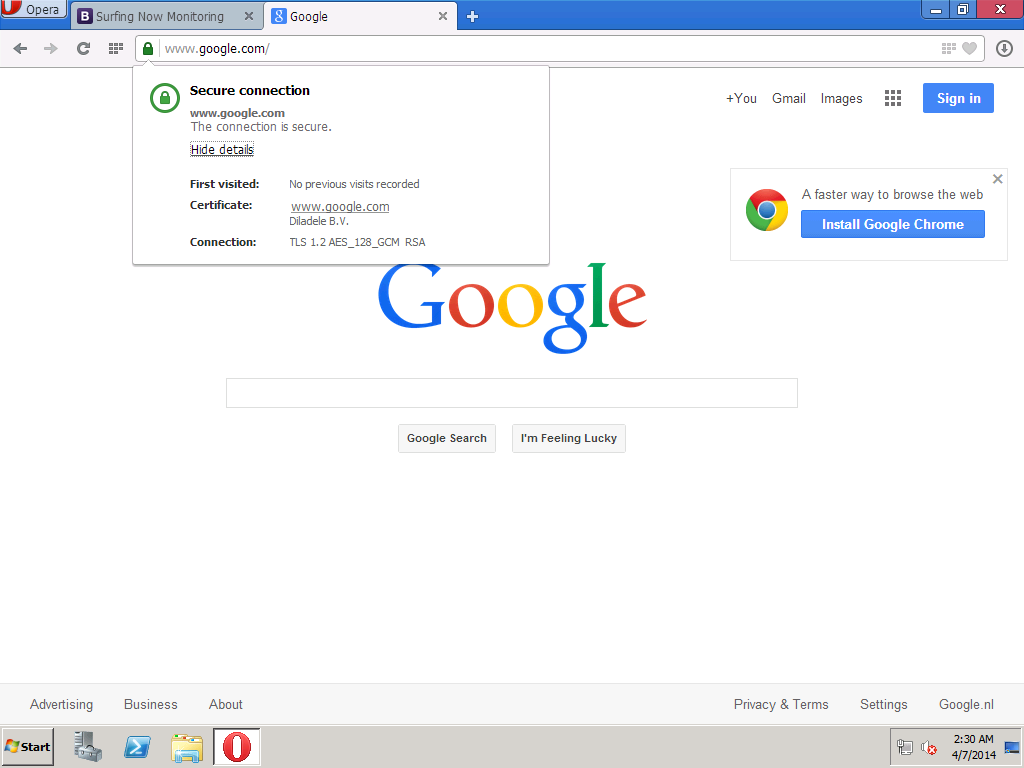This screenshot has width=1024, height=768.
Task: Click the 'No previous visits recorded' text
Action: click(x=354, y=184)
